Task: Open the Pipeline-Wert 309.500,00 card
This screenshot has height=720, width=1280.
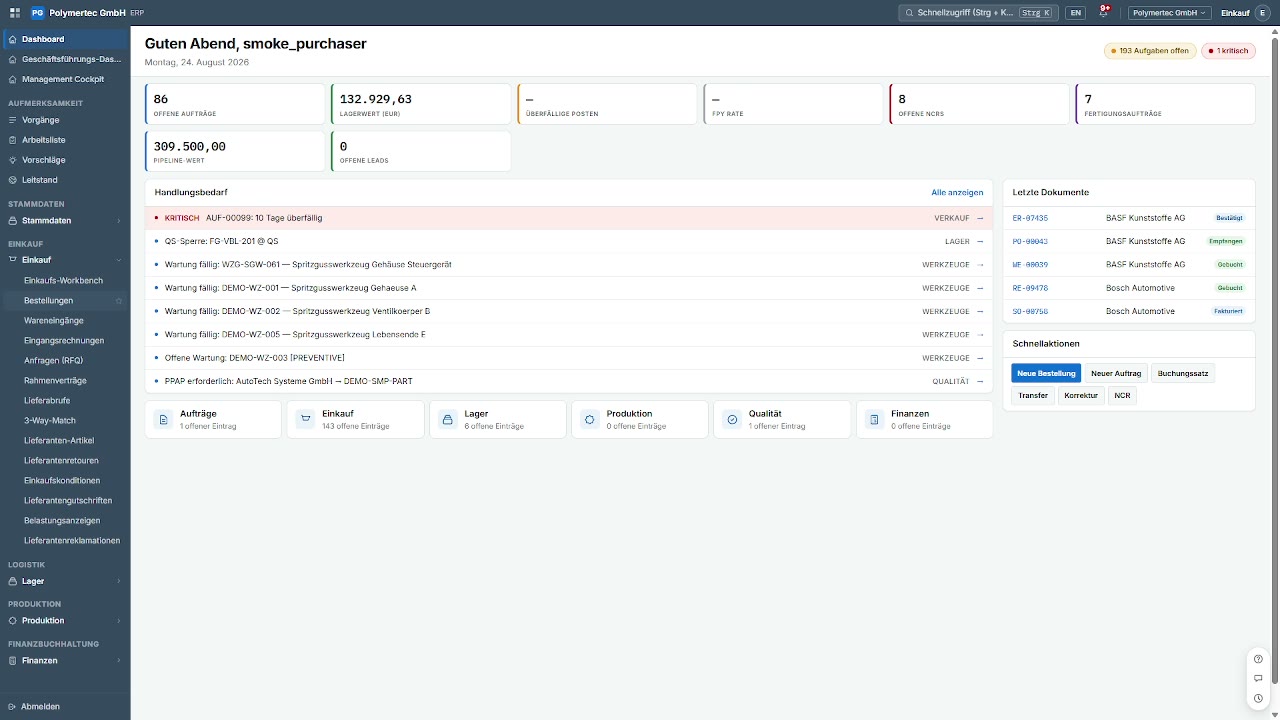Action: tap(236, 151)
